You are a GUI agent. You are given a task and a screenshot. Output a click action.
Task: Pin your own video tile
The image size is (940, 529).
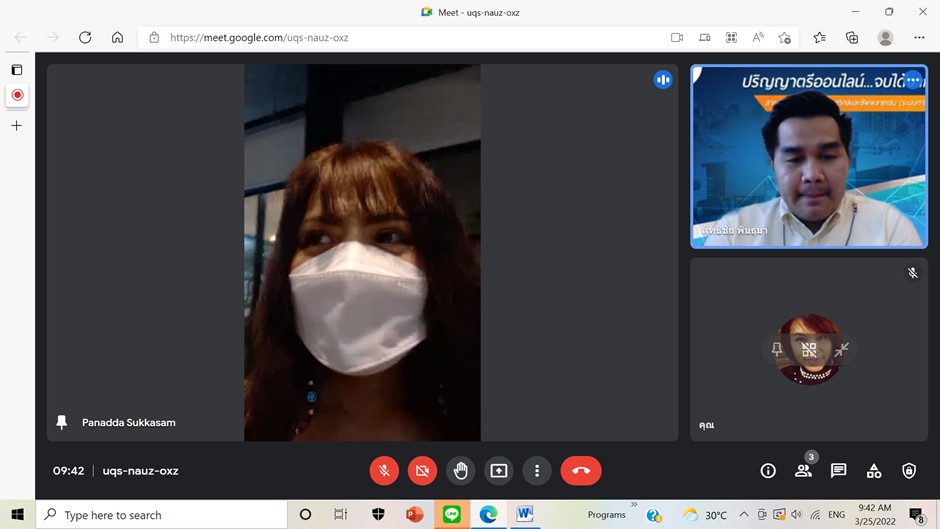[777, 350]
